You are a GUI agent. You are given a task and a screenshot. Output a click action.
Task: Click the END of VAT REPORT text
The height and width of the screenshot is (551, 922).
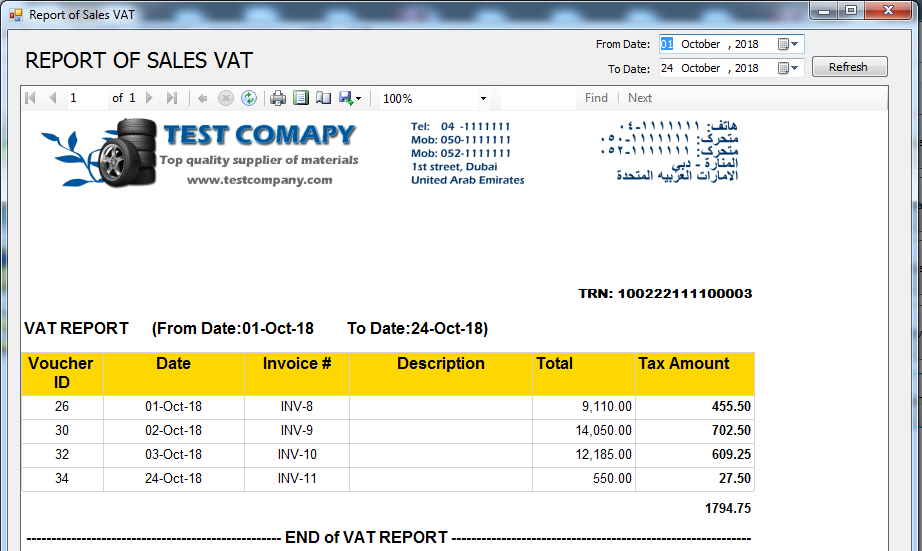[366, 537]
